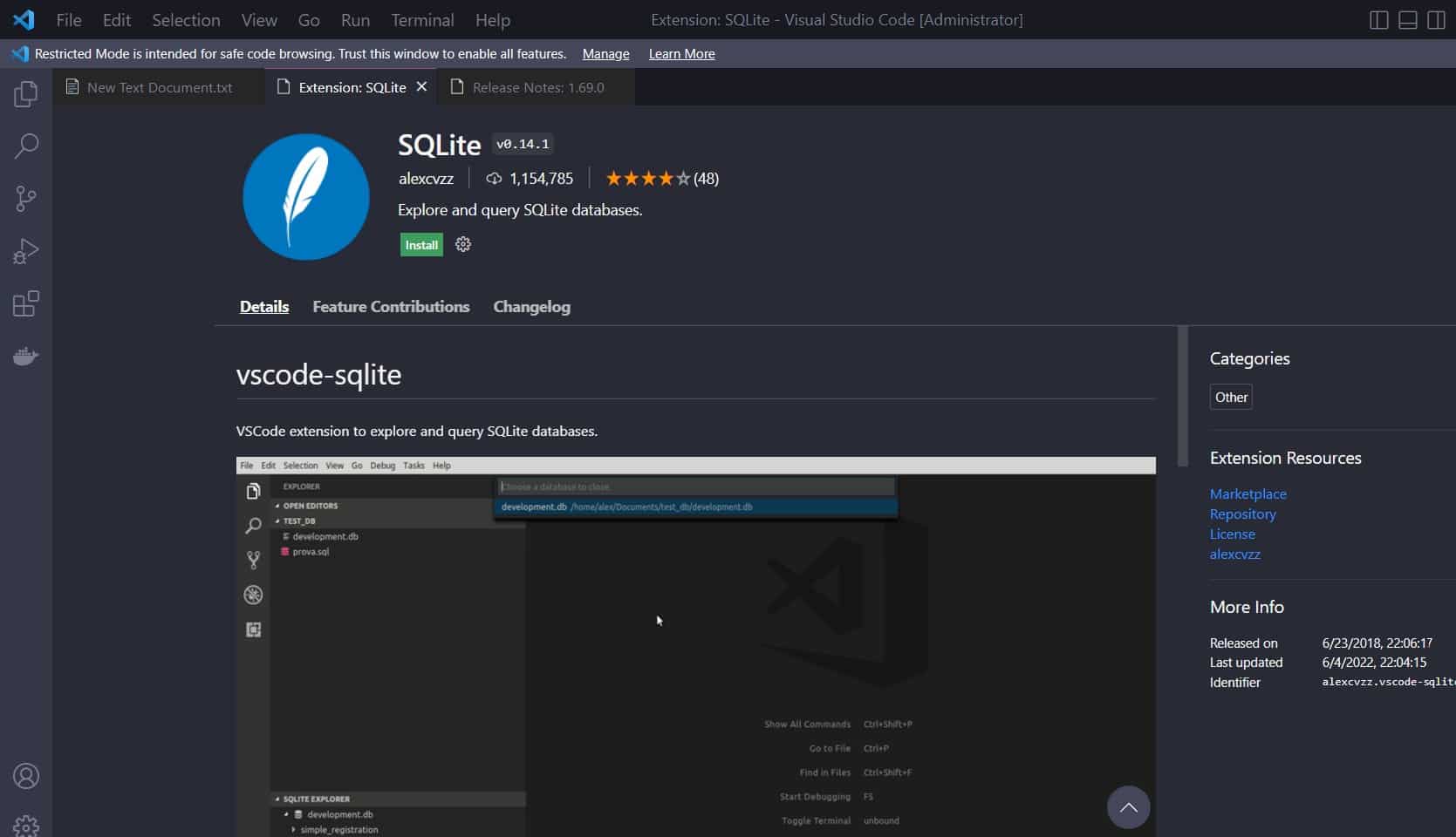
Task: Click the VS Code logo in the title bar
Action: (x=24, y=19)
